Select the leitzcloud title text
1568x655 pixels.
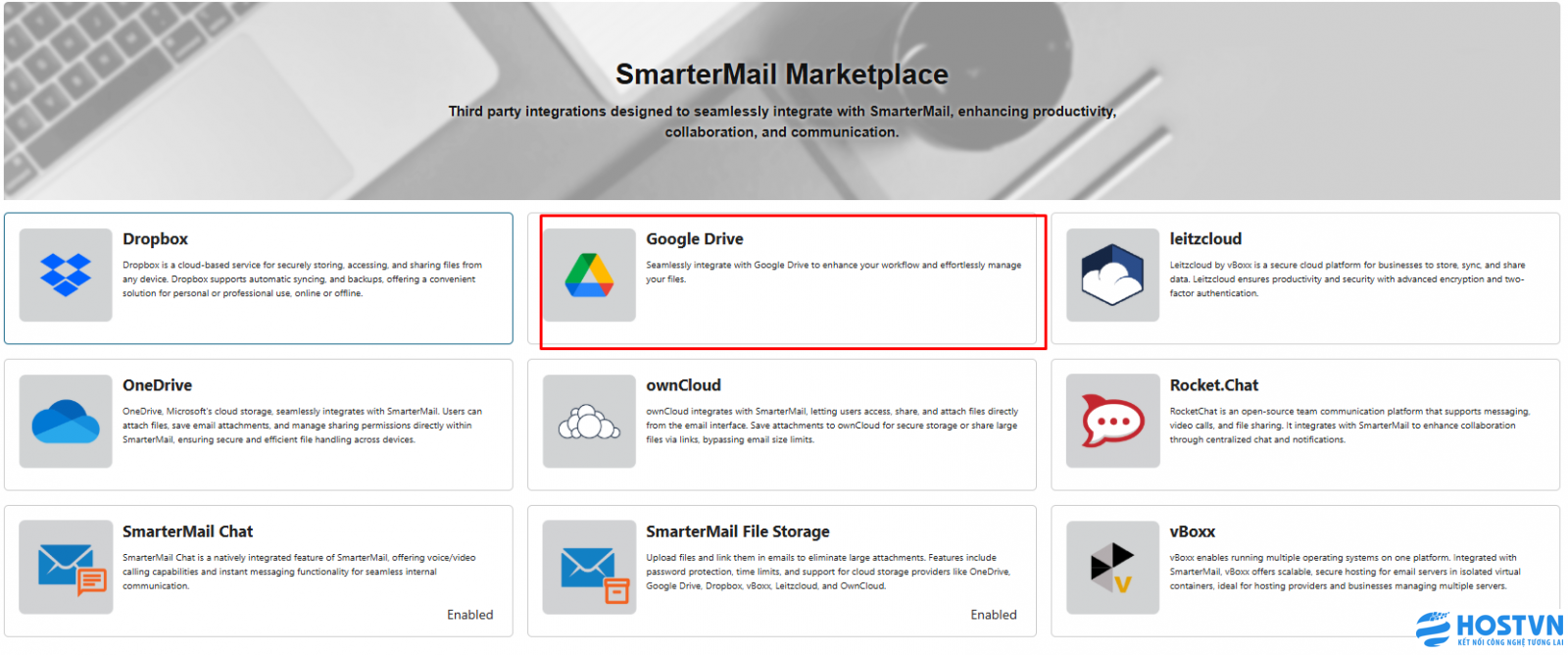coord(1205,239)
